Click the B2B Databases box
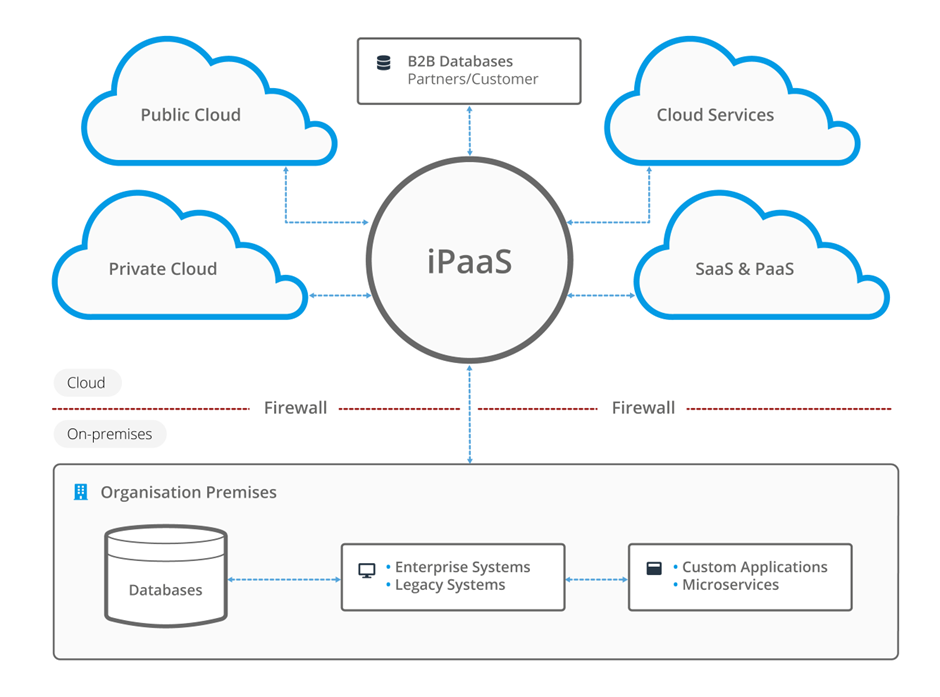 pyautogui.click(x=469, y=71)
